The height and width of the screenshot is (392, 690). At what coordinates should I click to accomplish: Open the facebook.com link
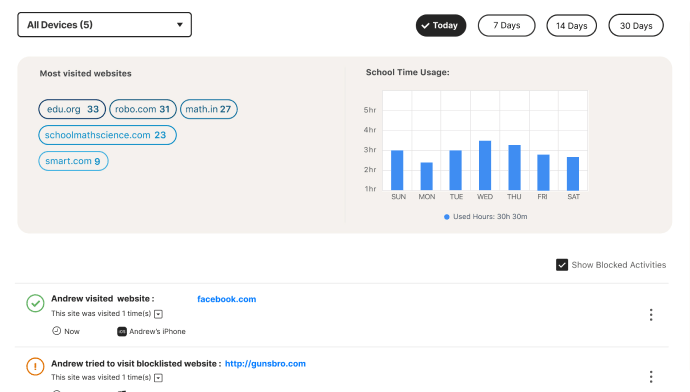[x=227, y=299]
